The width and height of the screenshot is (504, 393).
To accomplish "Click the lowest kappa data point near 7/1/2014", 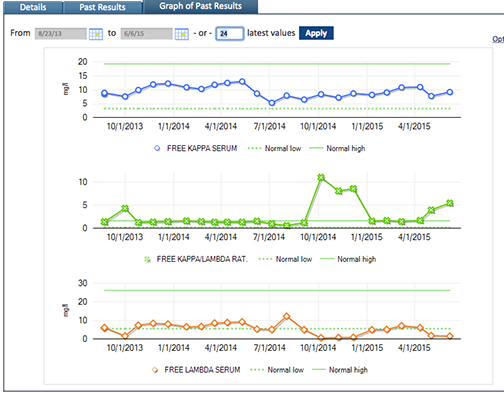I will tap(272, 103).
